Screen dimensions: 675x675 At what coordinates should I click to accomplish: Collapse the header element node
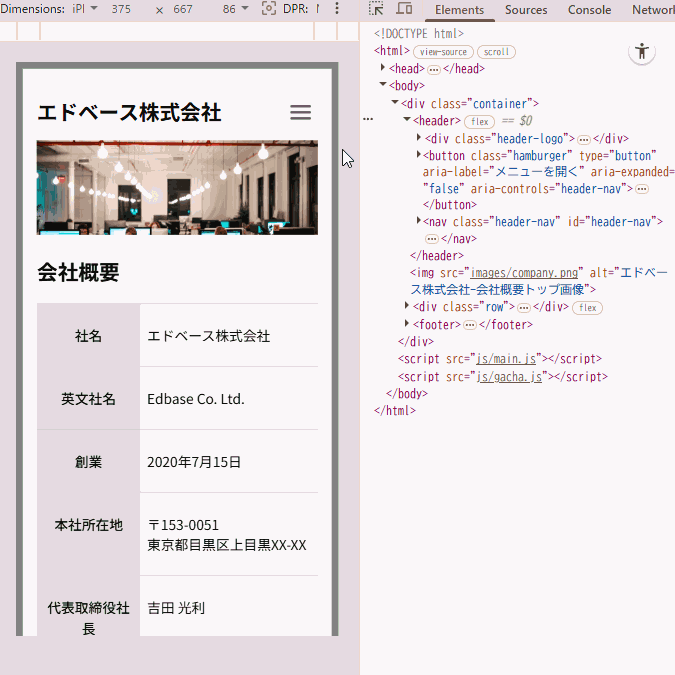pyautogui.click(x=407, y=119)
